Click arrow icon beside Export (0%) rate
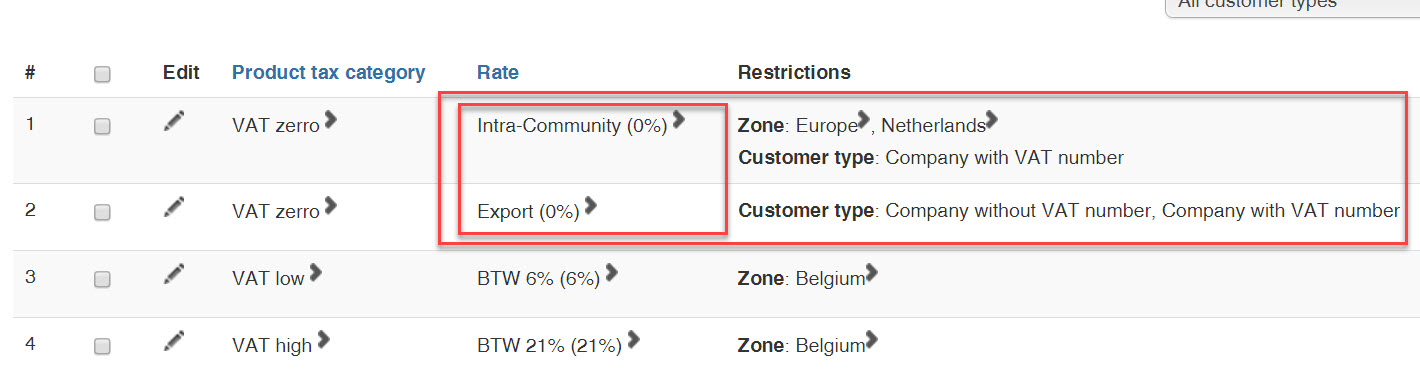Viewport: 1420px width, 380px height. [x=591, y=205]
